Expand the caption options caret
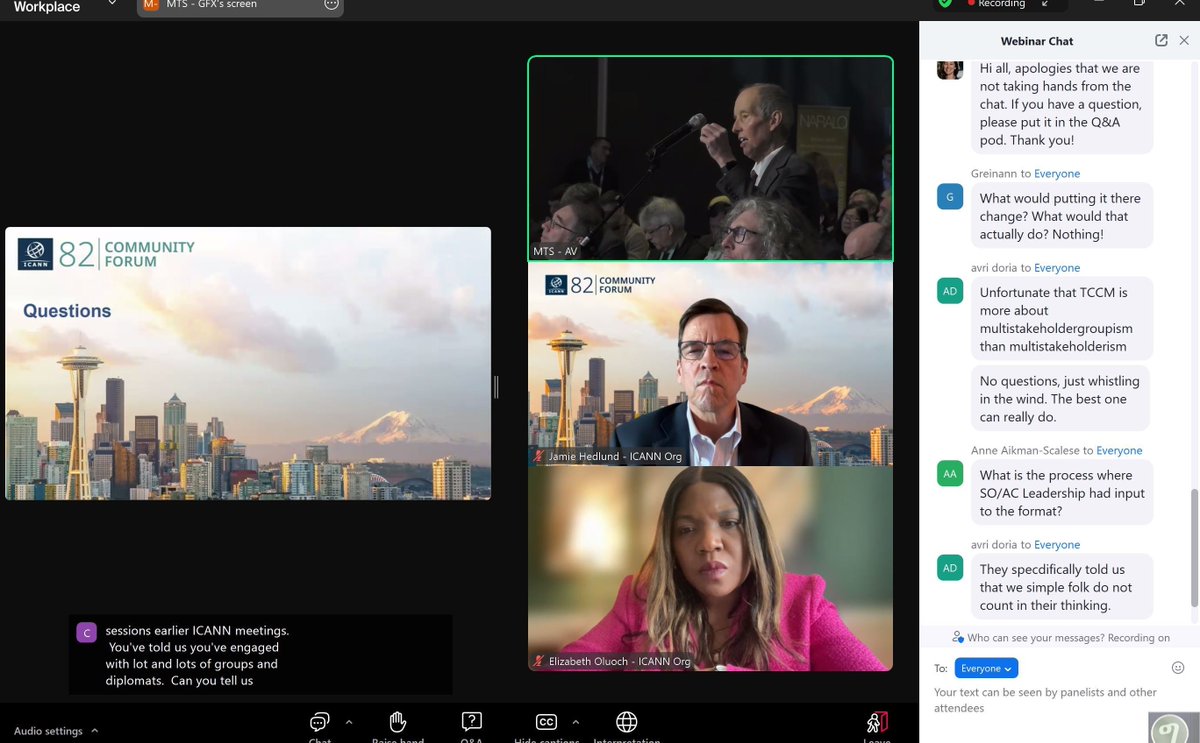Screen dimensions: 1200x743 (x=575, y=721)
